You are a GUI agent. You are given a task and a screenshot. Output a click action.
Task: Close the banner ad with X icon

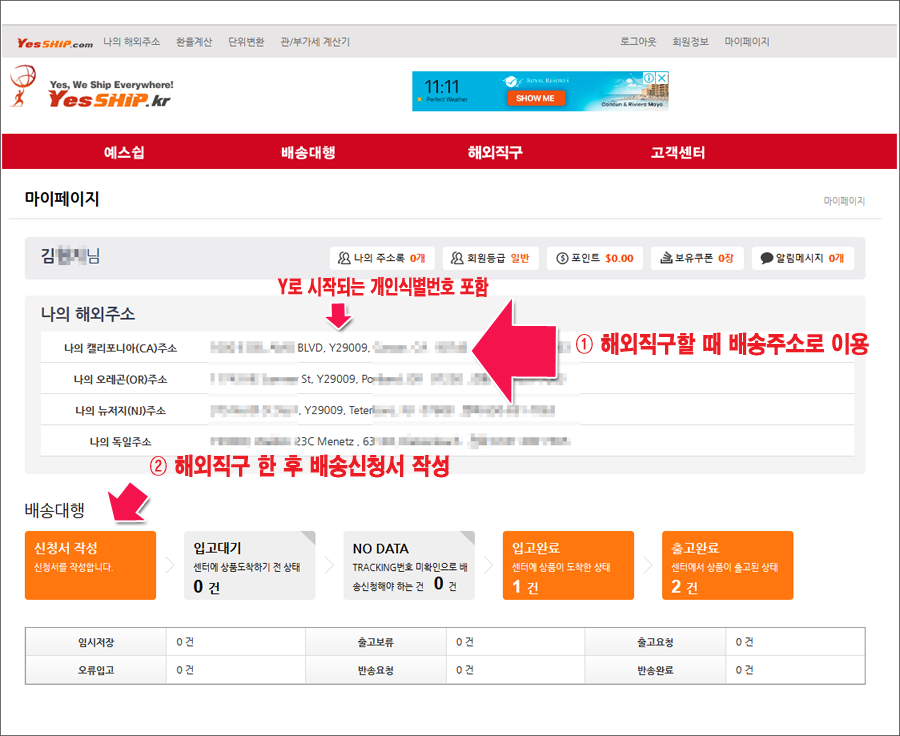(x=662, y=78)
